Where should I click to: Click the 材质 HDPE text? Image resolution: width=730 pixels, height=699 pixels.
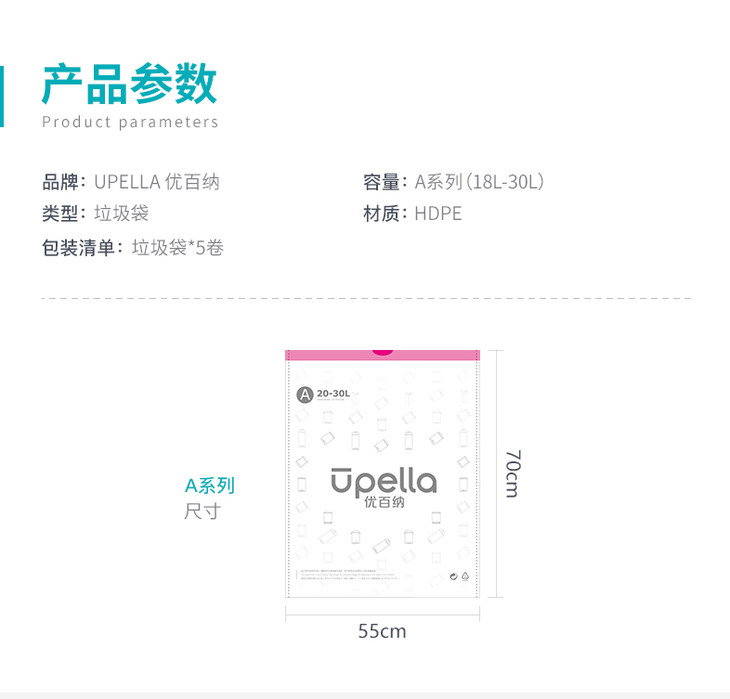pyautogui.click(x=412, y=213)
